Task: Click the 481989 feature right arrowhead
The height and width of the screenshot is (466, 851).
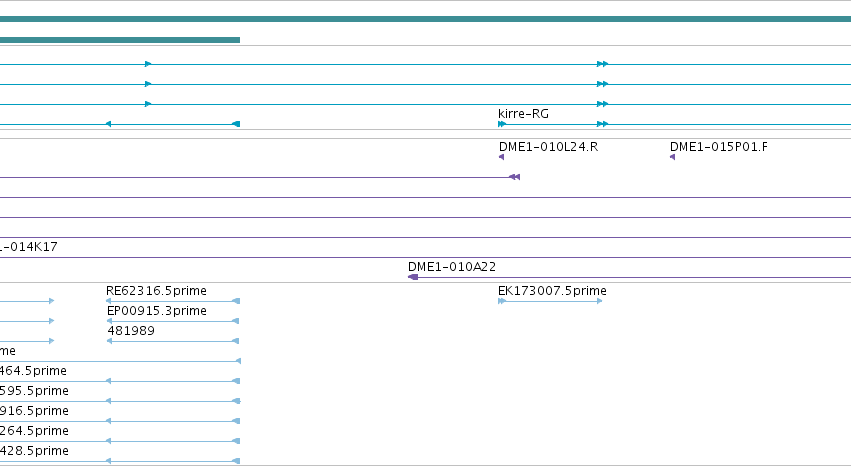Action: [x=236, y=341]
